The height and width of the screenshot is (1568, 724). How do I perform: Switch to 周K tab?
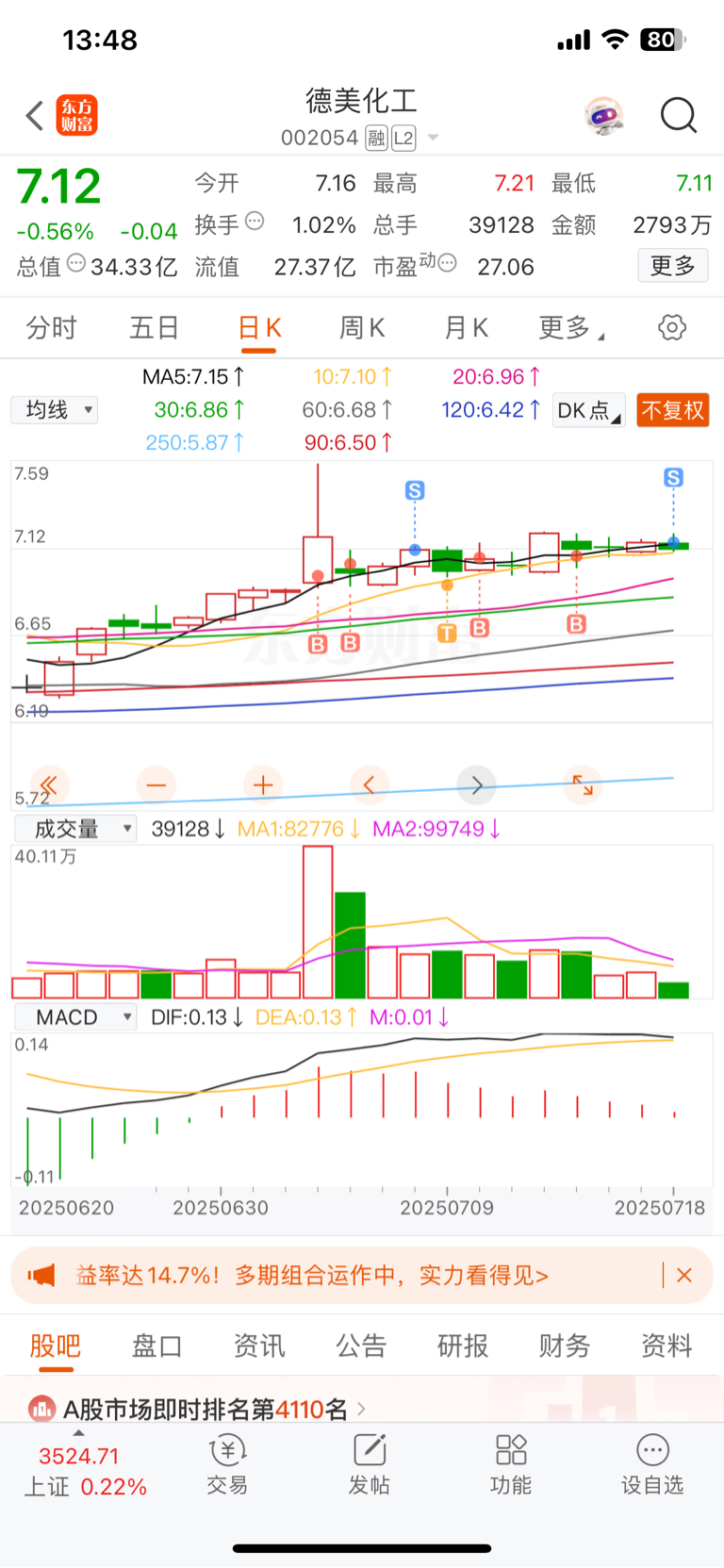362,327
